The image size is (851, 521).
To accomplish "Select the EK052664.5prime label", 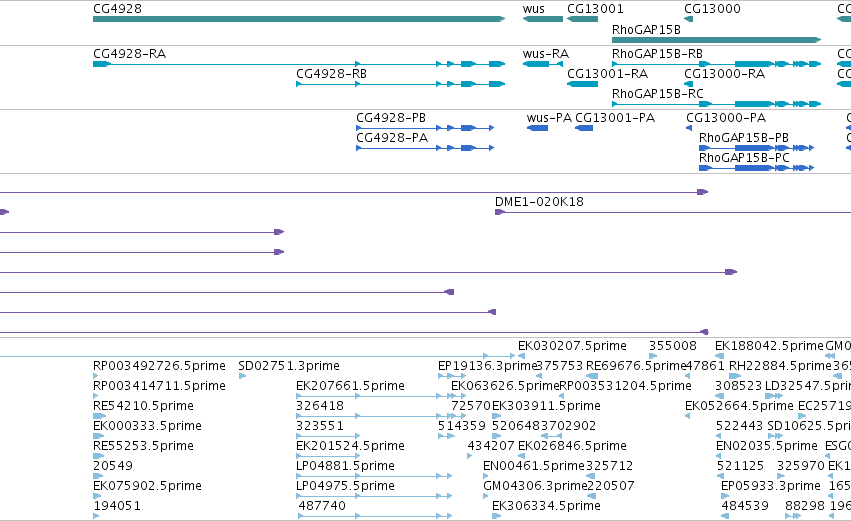I will pyautogui.click(x=739, y=406).
